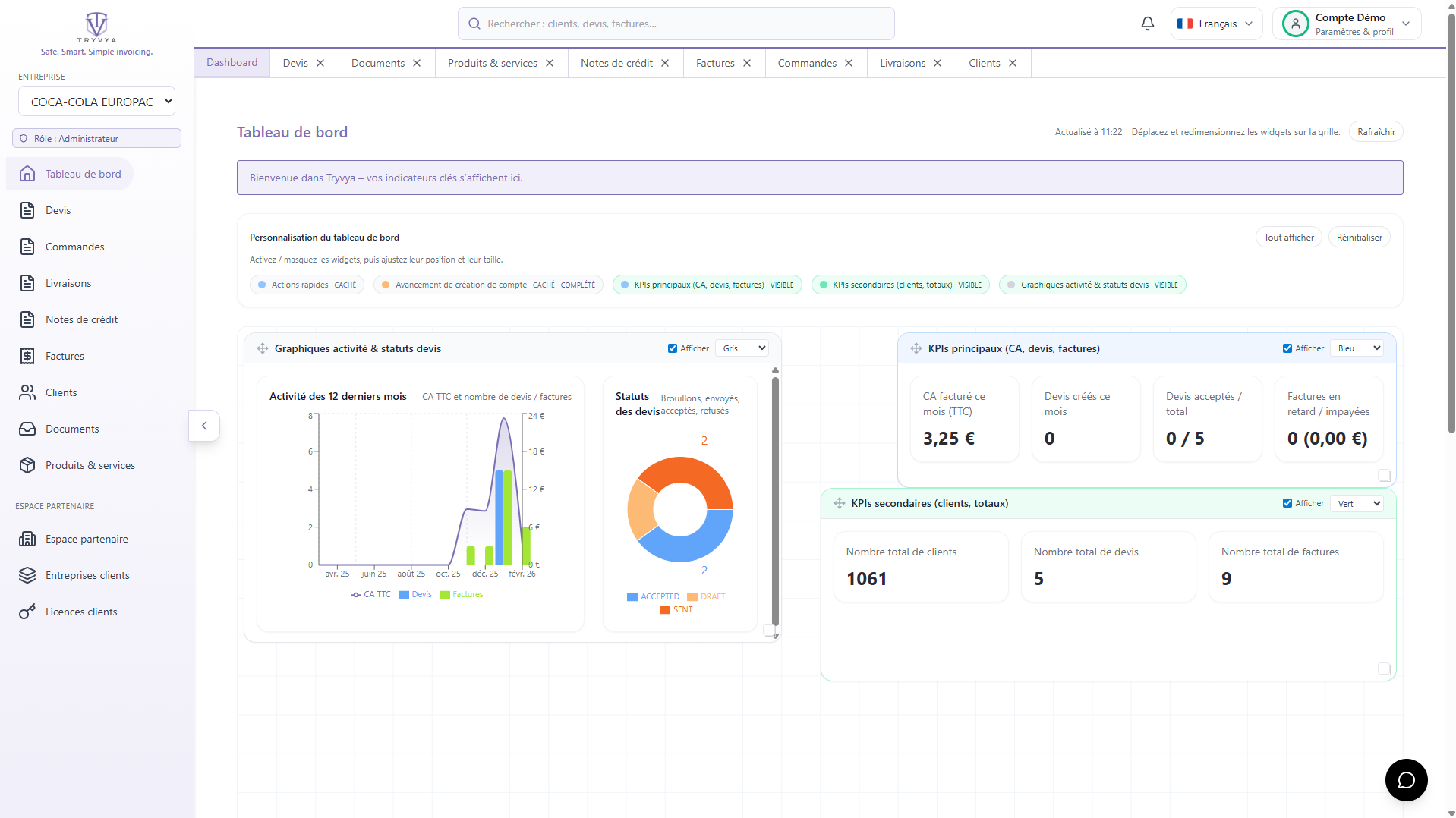
Task: Open the Bleu color selector for KPIs principaux
Action: (x=1358, y=348)
